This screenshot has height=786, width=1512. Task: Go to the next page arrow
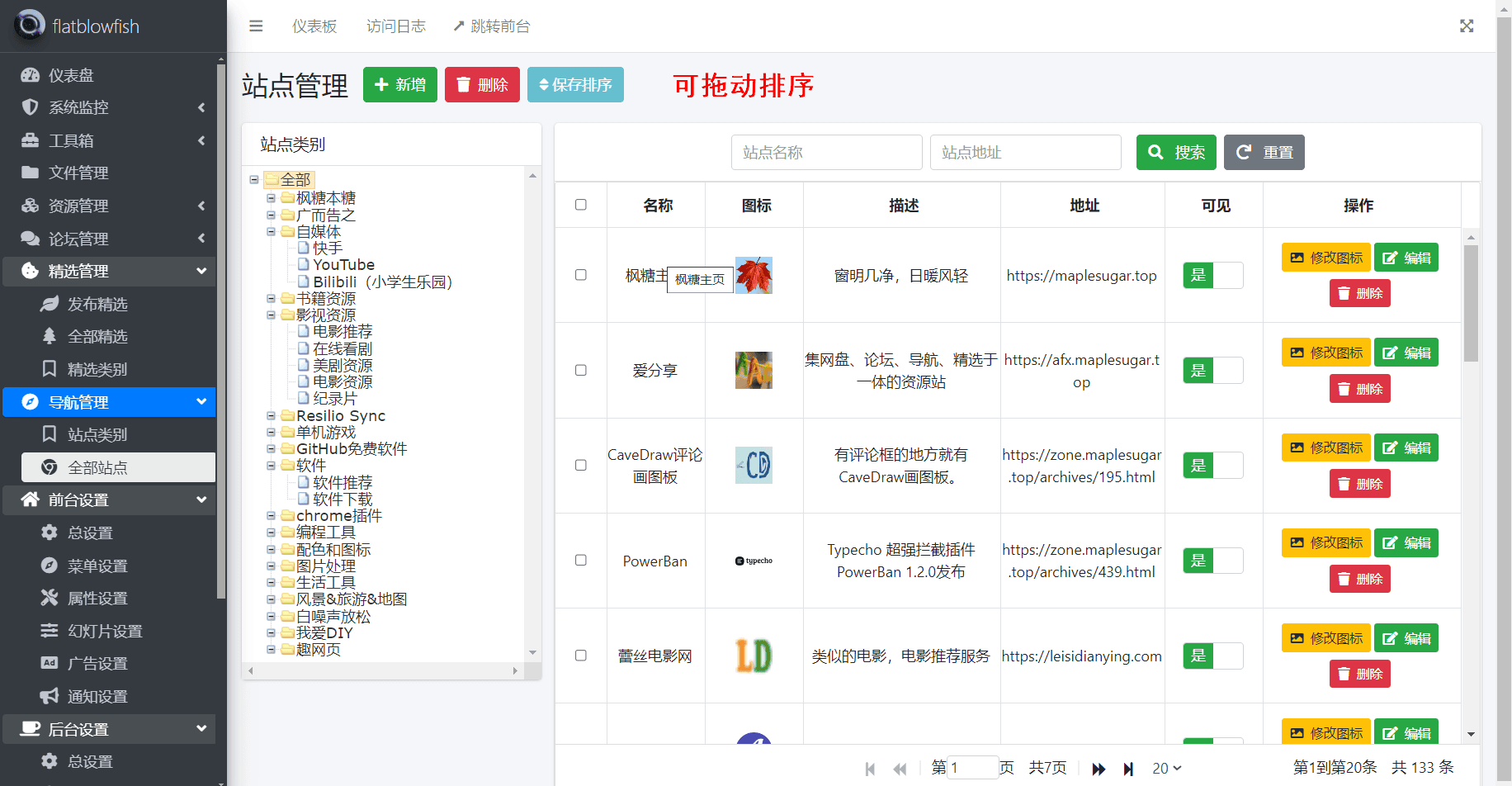coord(1099,769)
